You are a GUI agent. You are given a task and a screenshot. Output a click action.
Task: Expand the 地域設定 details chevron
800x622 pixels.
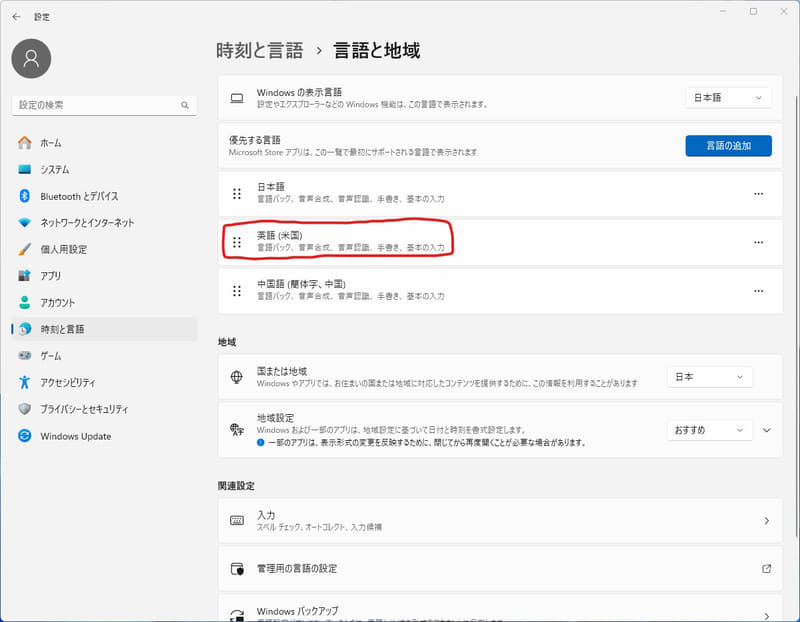point(766,430)
